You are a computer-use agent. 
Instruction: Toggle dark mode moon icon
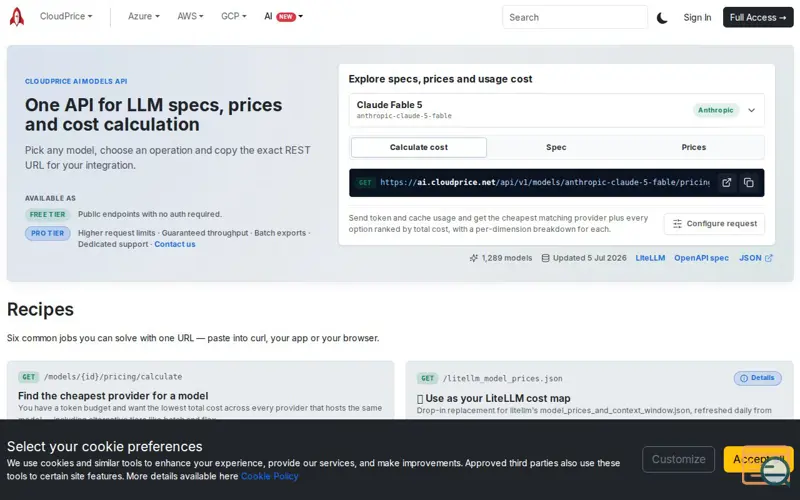662,18
